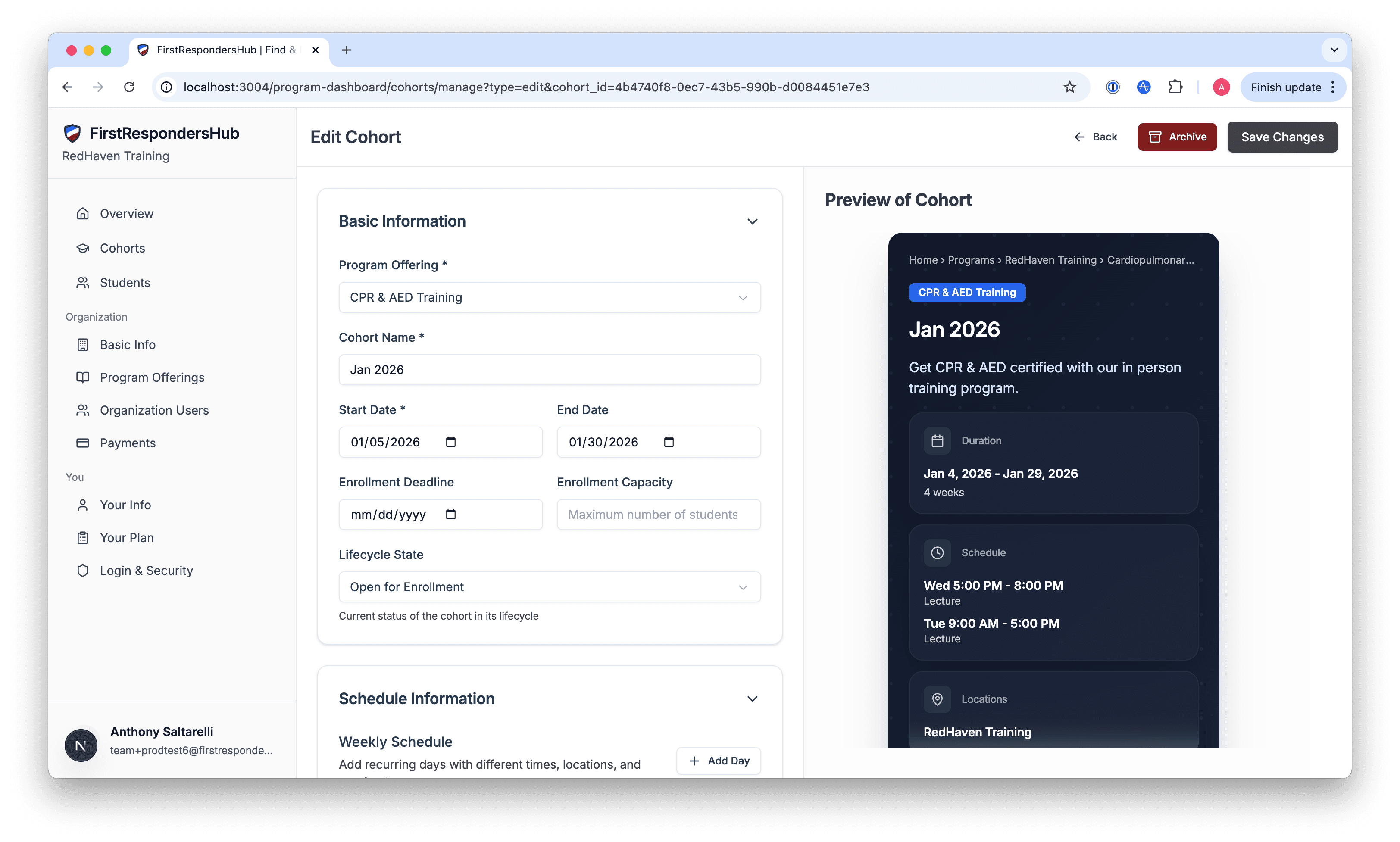The width and height of the screenshot is (1400, 842).
Task: Click the browser reload icon
Action: click(129, 87)
